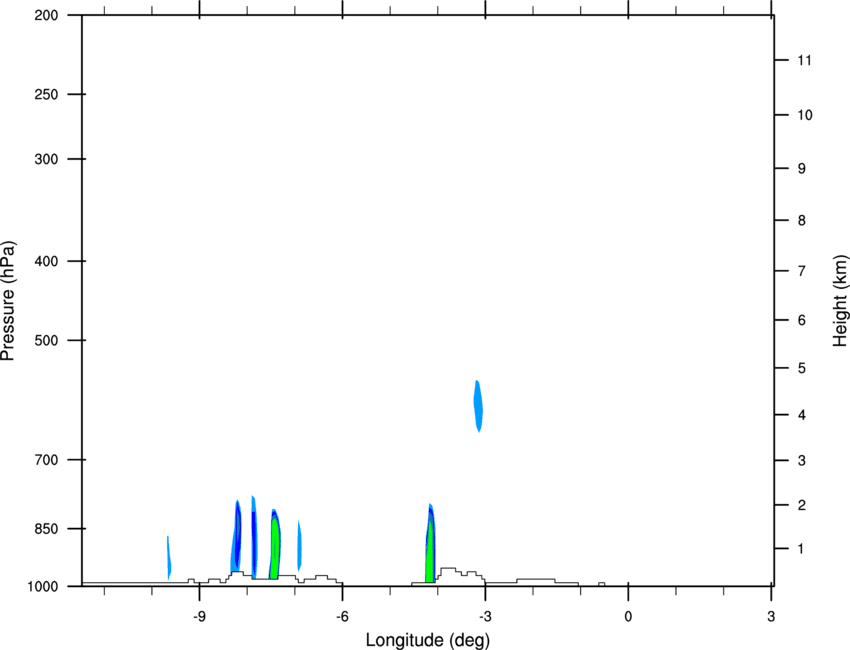Pick the 9 km height label
Screen dimensions: 850x650
[802, 169]
